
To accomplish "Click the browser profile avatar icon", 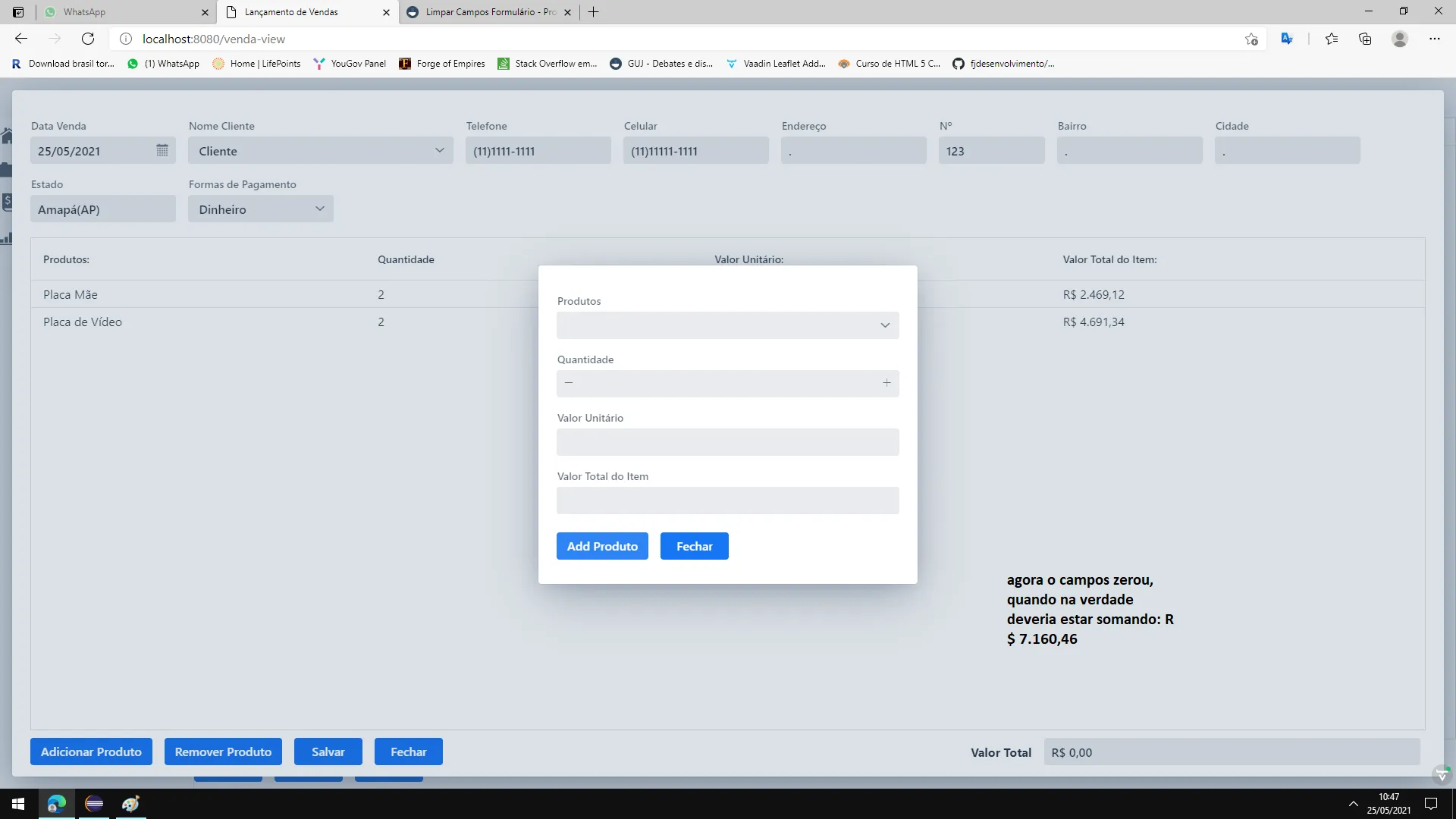I will pyautogui.click(x=1400, y=39).
